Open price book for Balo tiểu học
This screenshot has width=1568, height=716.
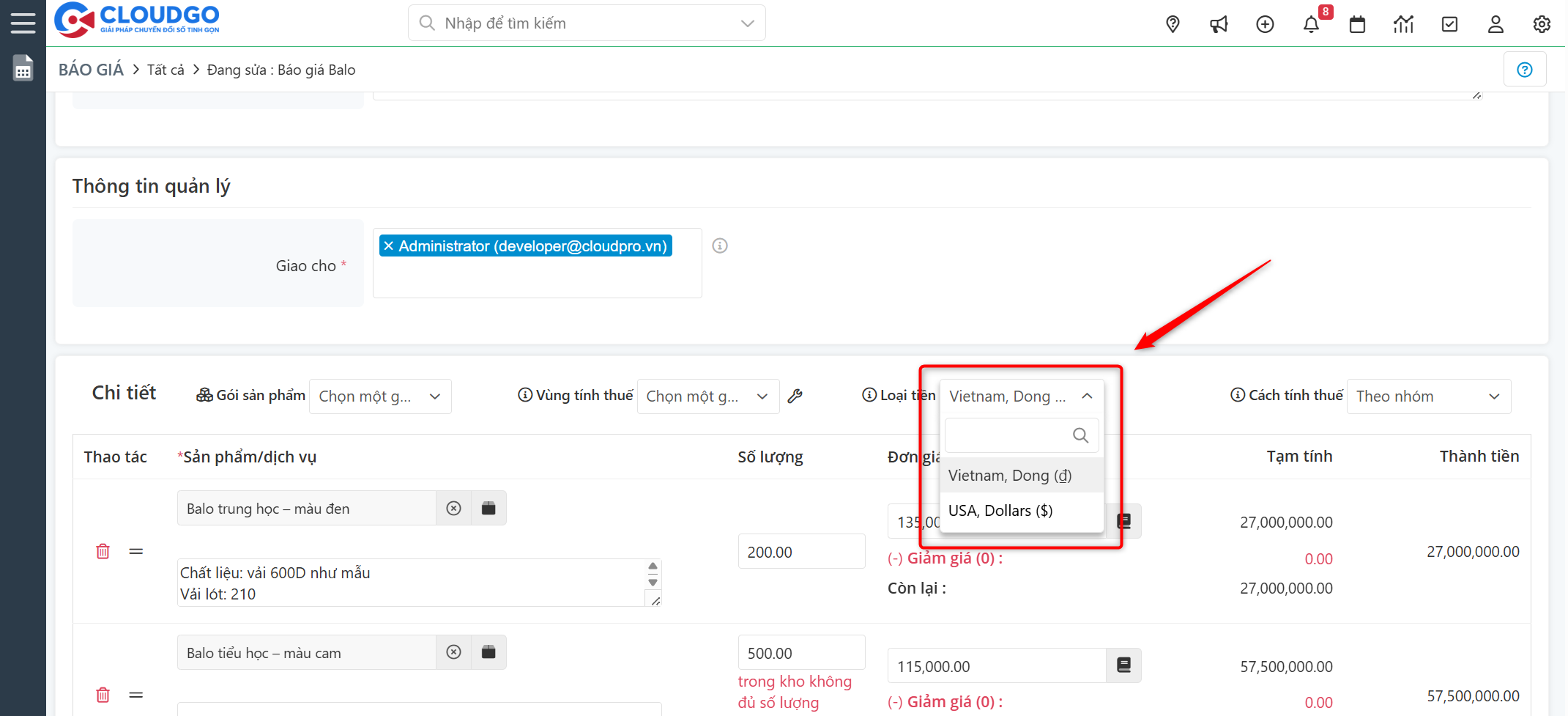pyautogui.click(x=1123, y=665)
